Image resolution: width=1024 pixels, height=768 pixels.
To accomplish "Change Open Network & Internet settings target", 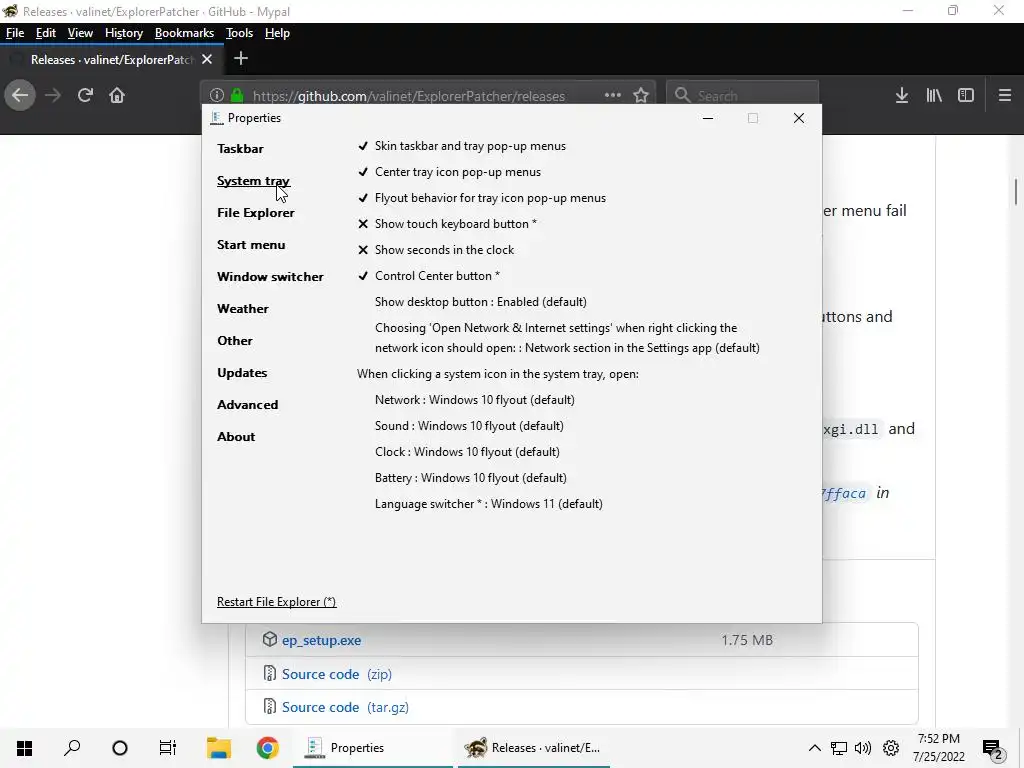I will point(567,338).
